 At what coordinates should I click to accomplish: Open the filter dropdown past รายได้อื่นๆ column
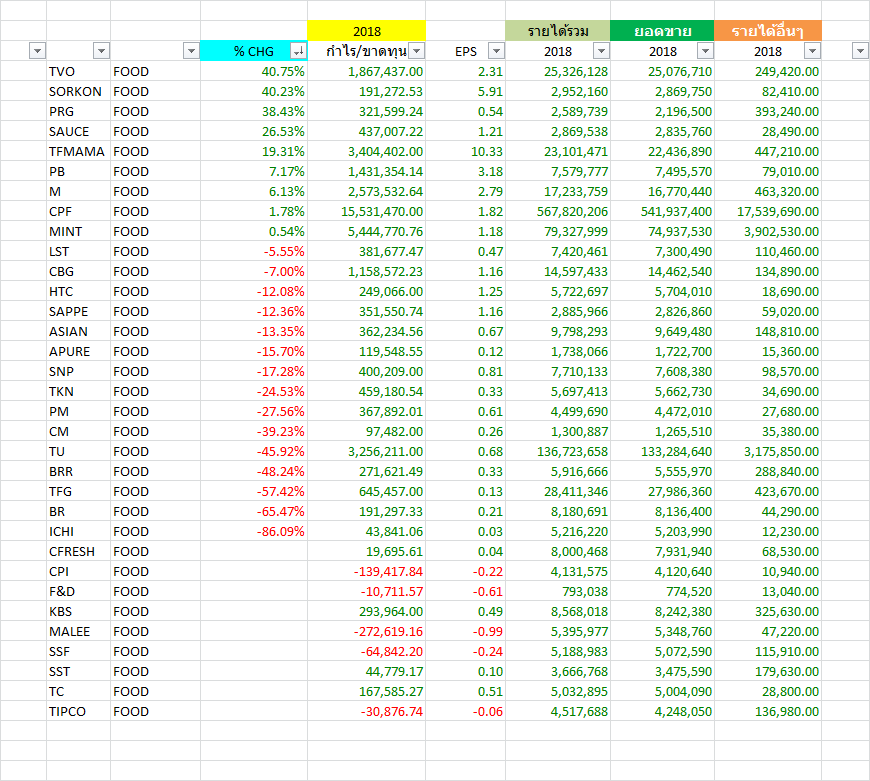click(860, 51)
